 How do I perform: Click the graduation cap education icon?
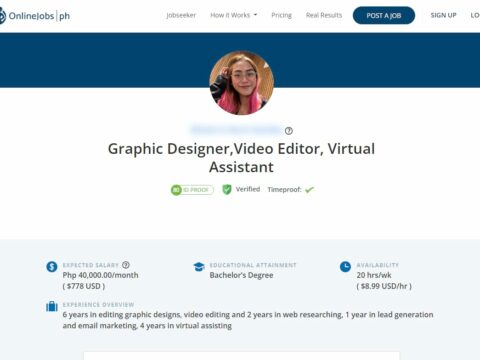coord(199,267)
